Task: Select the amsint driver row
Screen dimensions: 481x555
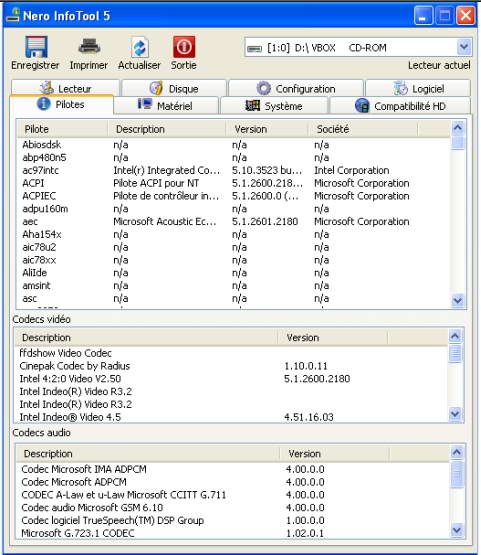Action: tap(234, 286)
